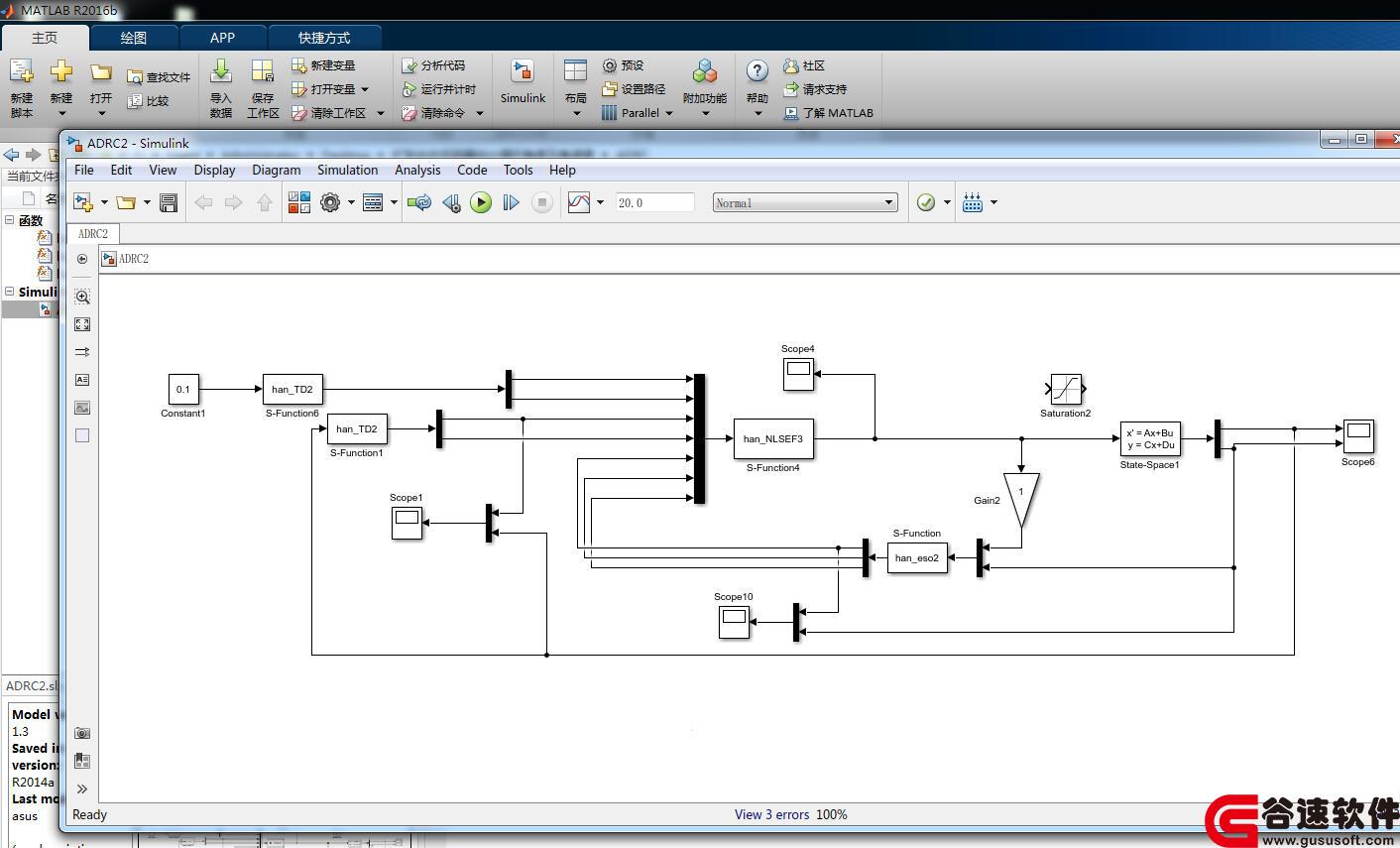Click the simulation stop time field 20.0
Screen dimensions: 1400x848
(x=654, y=202)
